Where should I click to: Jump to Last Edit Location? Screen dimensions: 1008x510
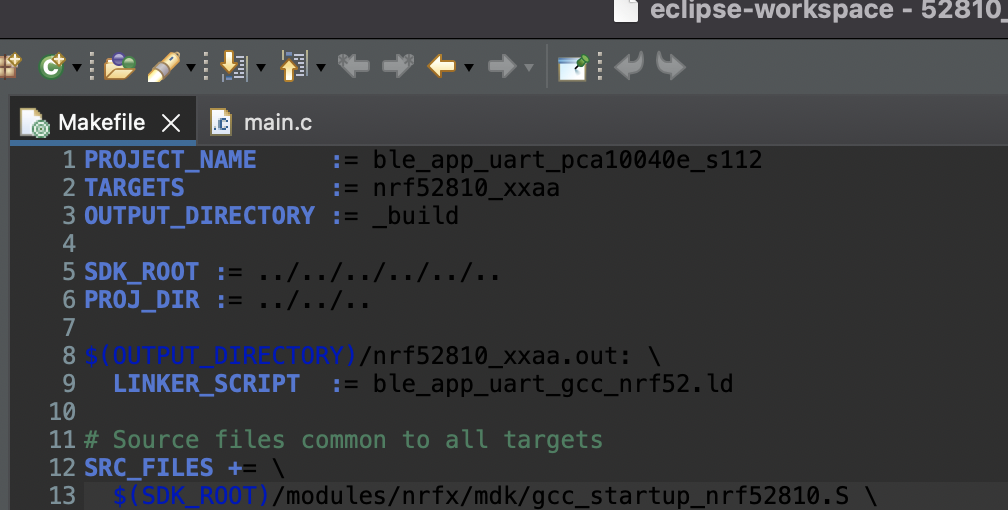click(x=354, y=66)
